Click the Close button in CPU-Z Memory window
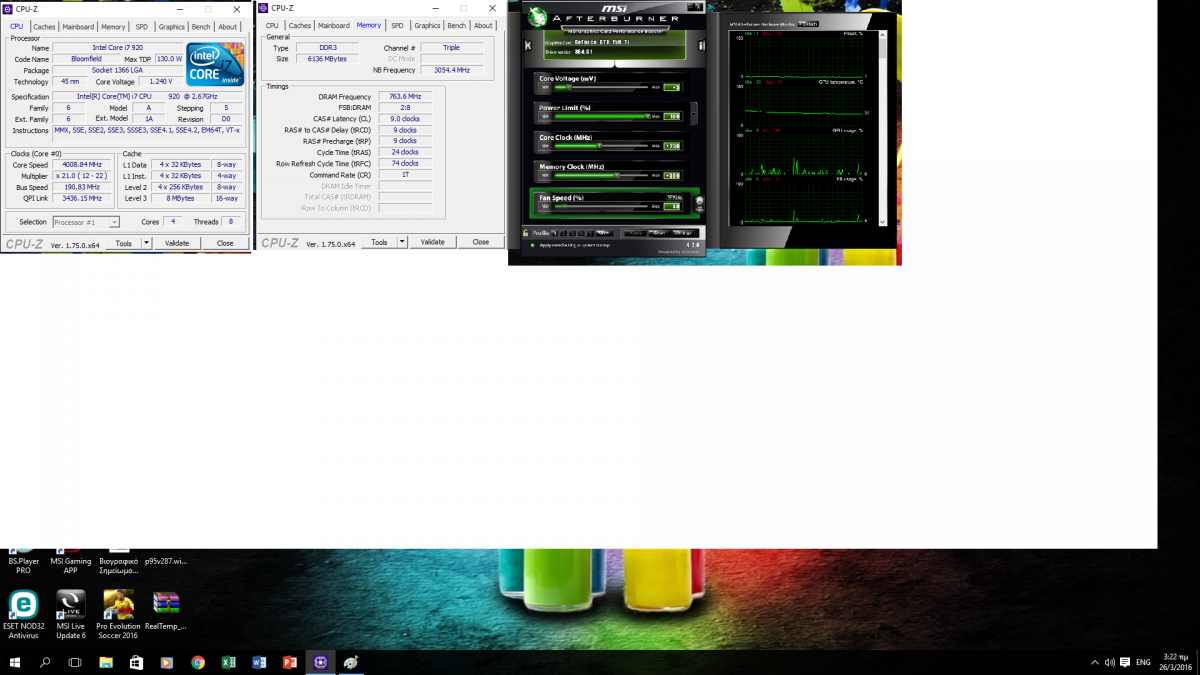This screenshot has height=675, width=1200. [x=481, y=242]
